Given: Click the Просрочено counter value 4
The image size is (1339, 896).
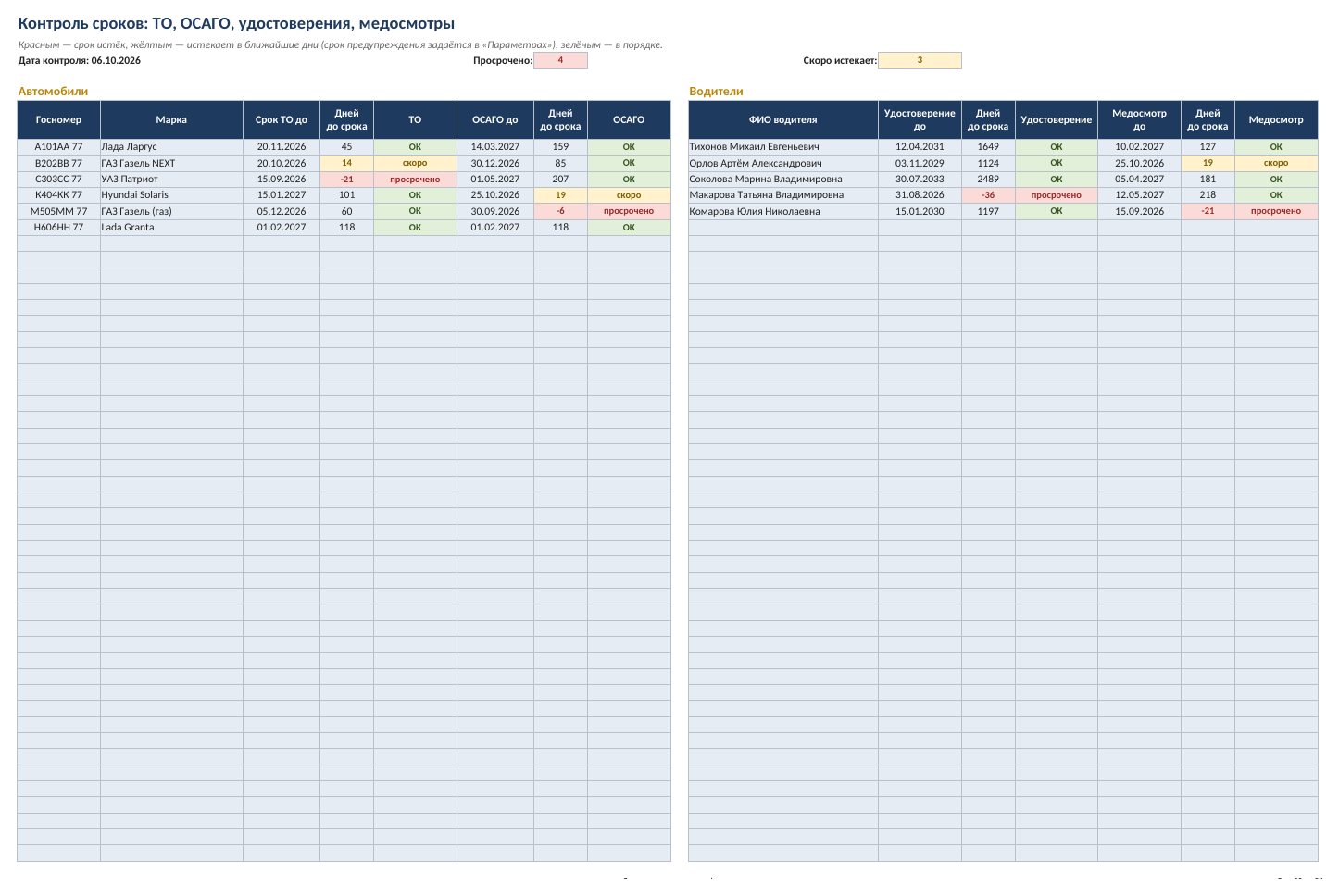Looking at the screenshot, I should pos(560,61).
